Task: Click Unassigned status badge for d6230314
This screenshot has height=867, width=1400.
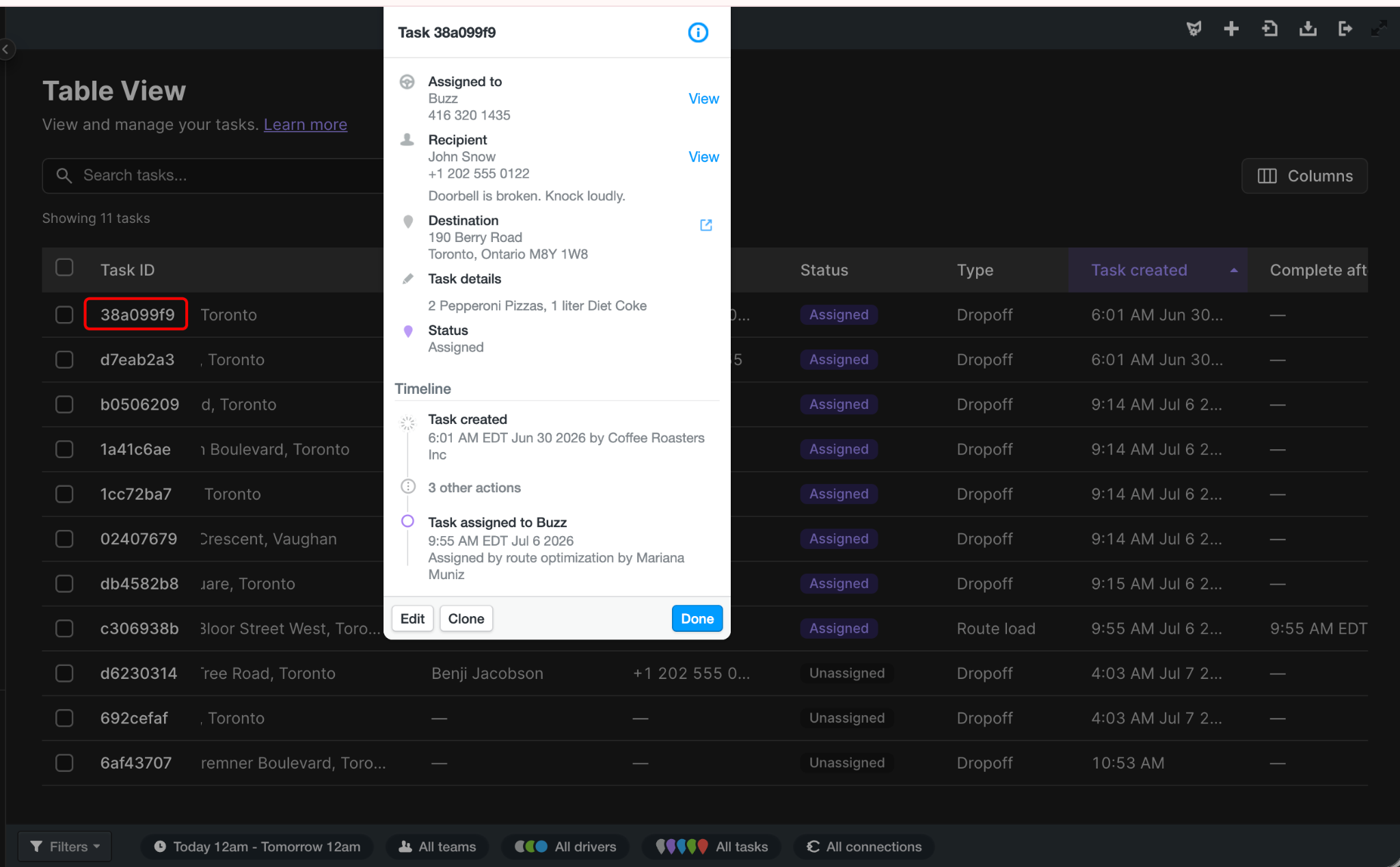Action: [x=847, y=673]
